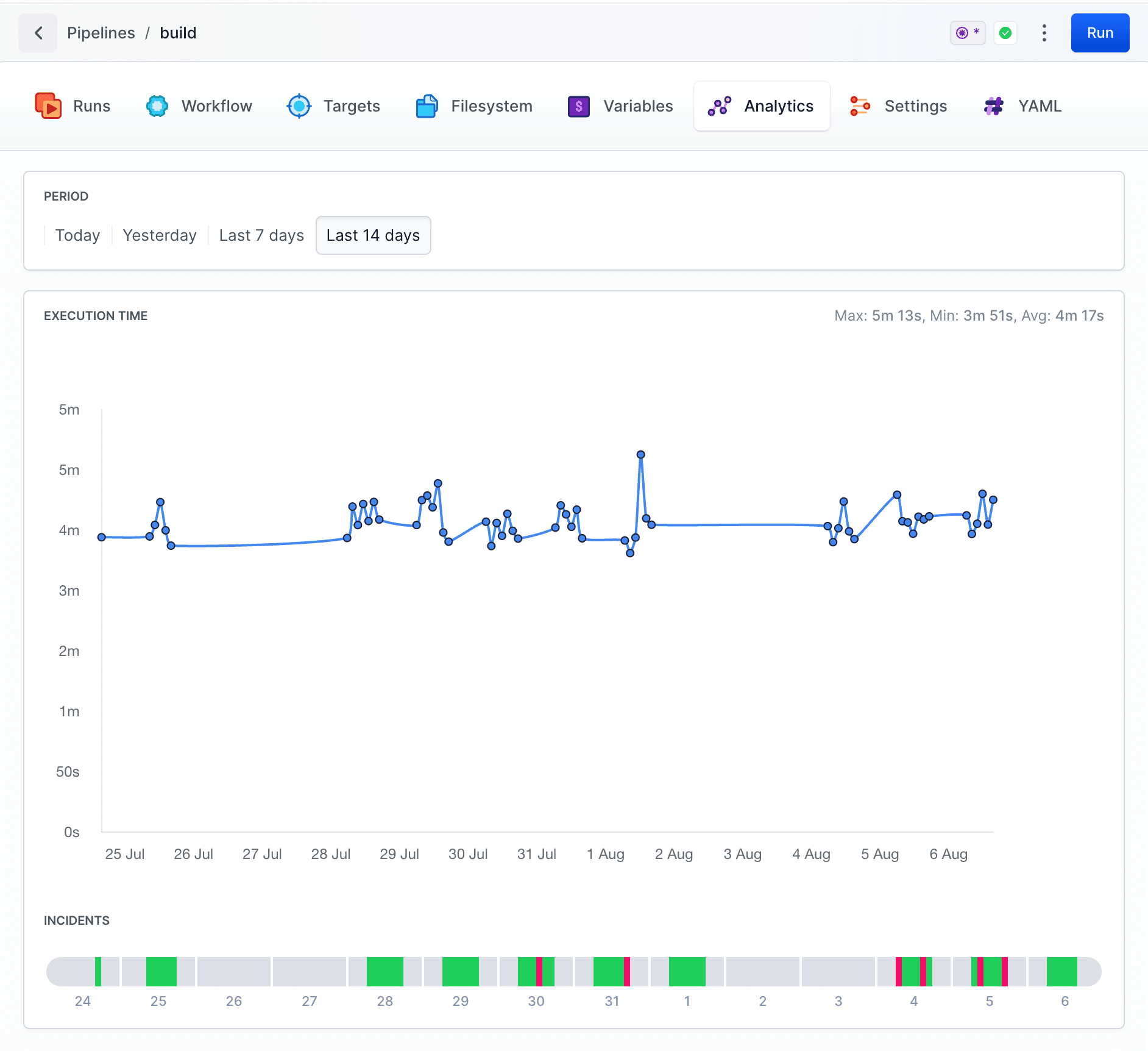The width and height of the screenshot is (1148, 1051).
Task: Select the Last 7 days period
Action: pos(261,235)
